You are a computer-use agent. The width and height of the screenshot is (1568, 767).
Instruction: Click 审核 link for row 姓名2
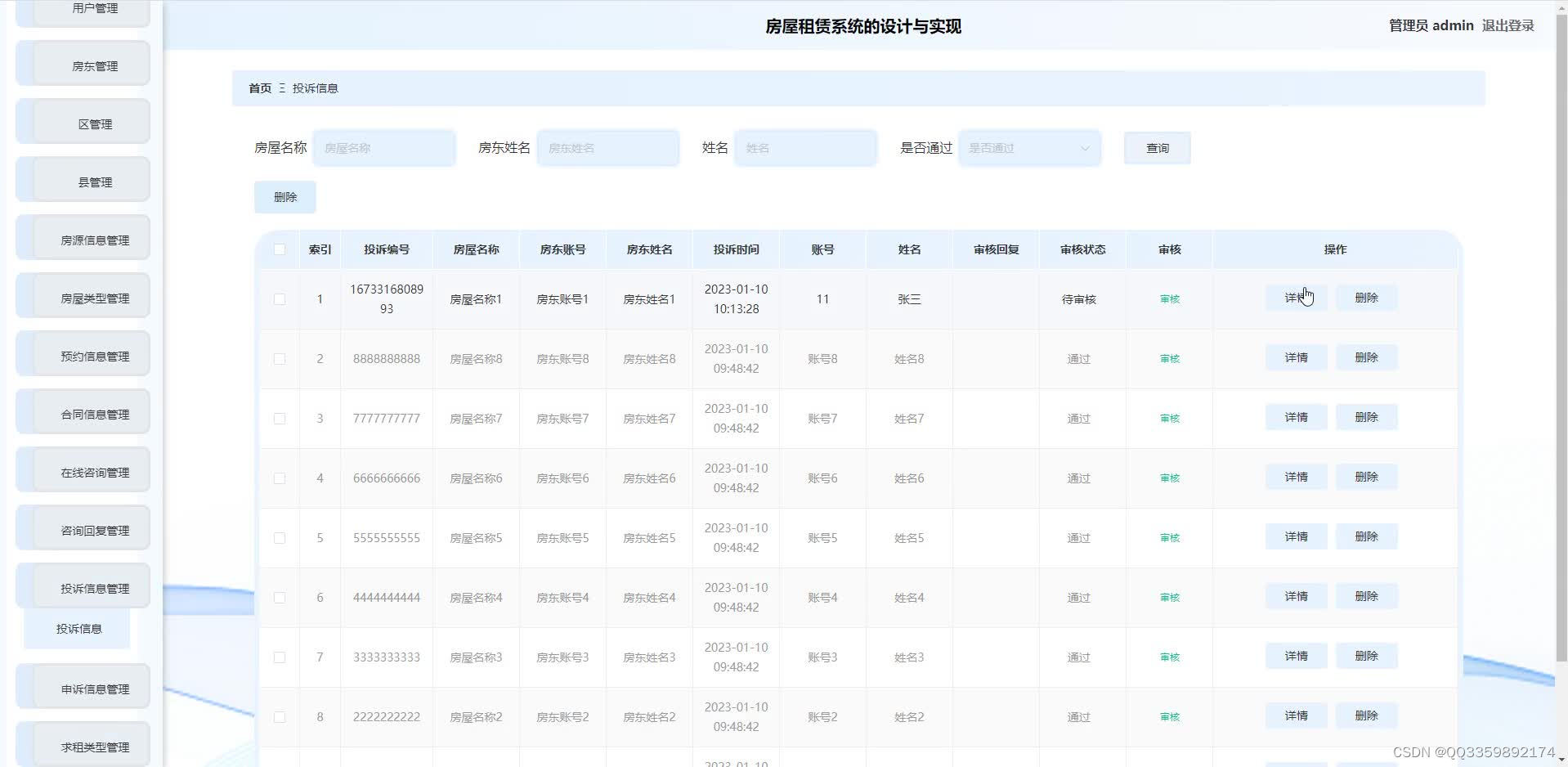tap(1170, 717)
